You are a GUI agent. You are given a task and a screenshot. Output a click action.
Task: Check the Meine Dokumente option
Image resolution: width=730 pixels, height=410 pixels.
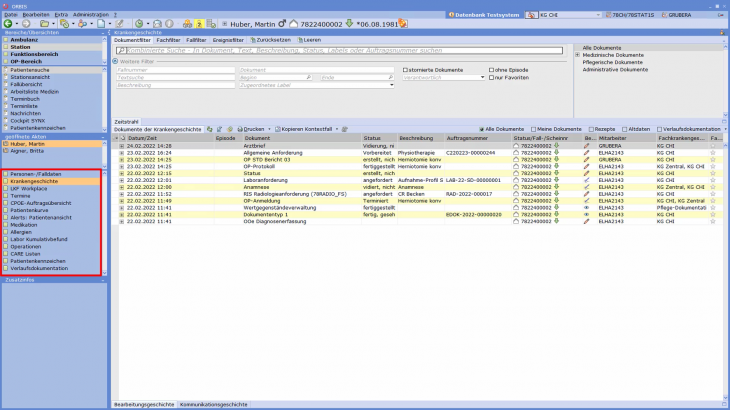[x=532, y=129]
